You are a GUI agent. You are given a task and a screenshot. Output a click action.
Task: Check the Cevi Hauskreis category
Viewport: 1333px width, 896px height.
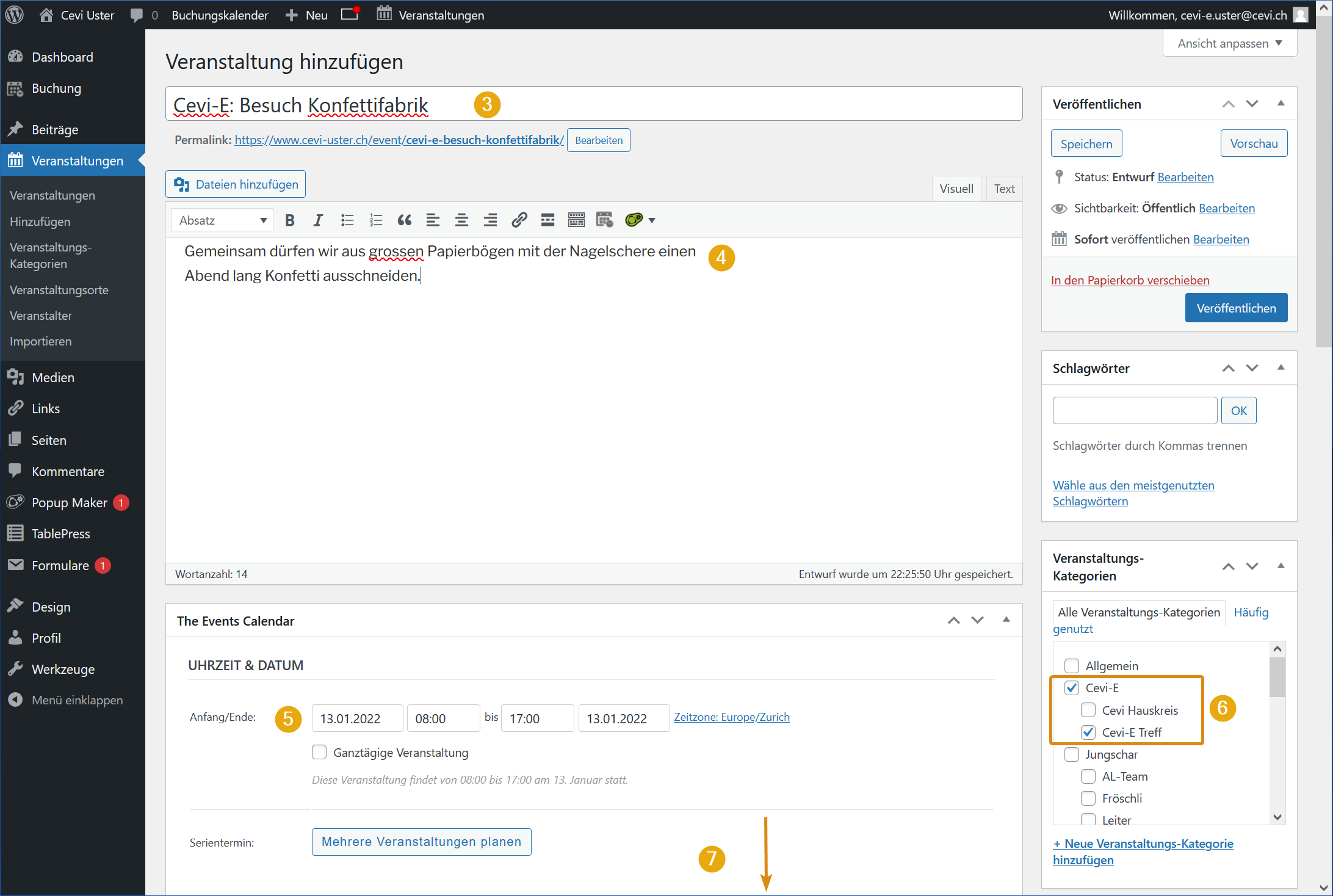(1088, 710)
